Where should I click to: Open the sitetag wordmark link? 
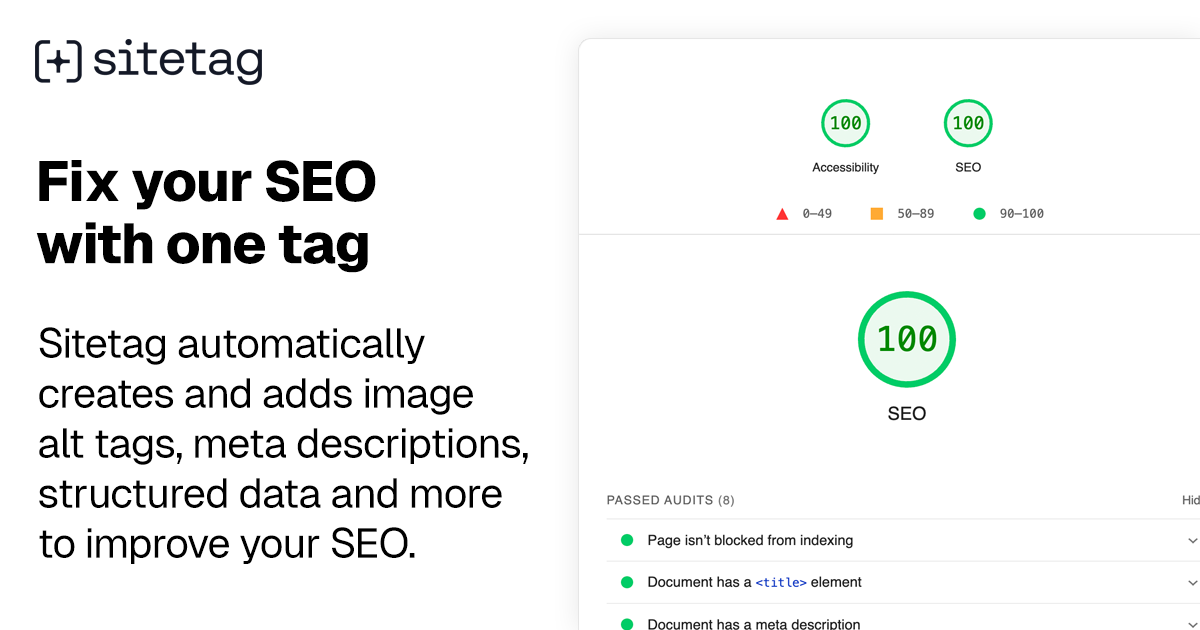tap(178, 60)
